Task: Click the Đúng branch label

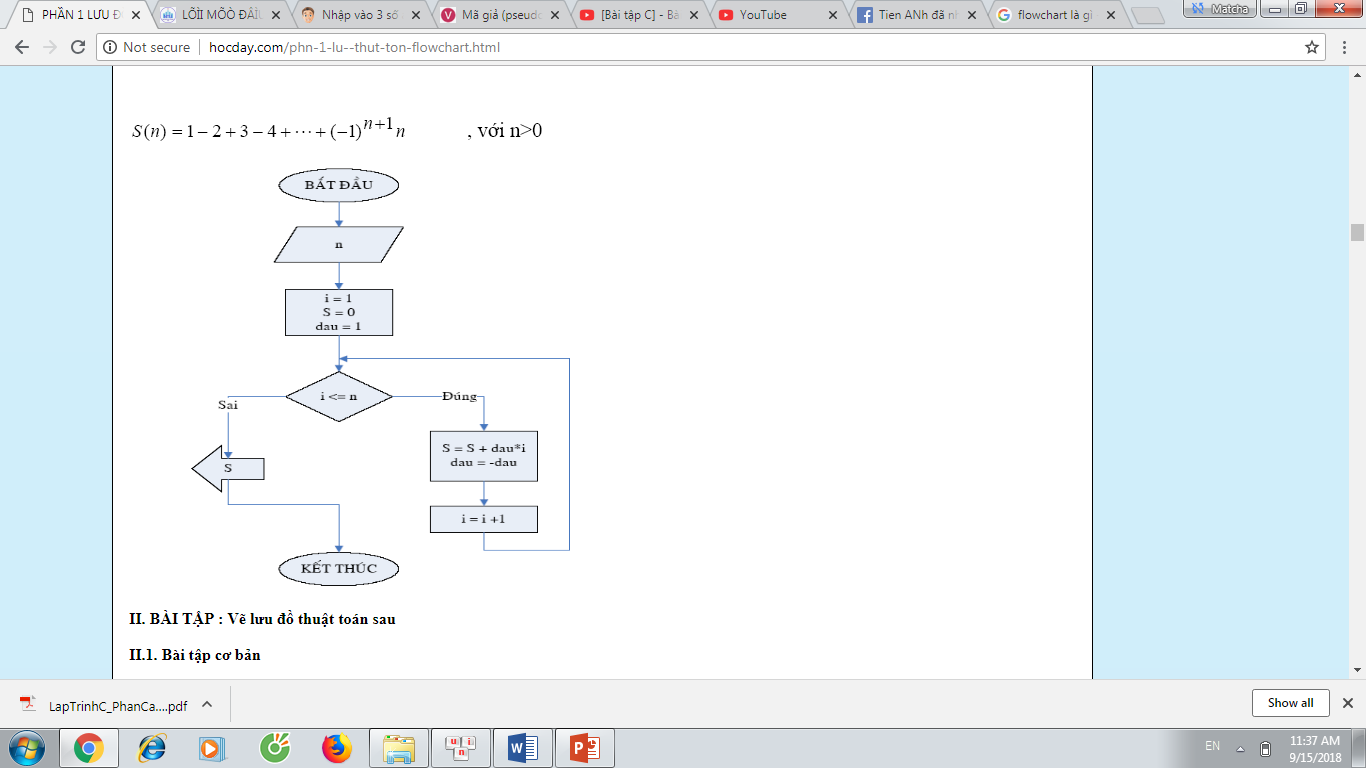Action: [x=460, y=397]
